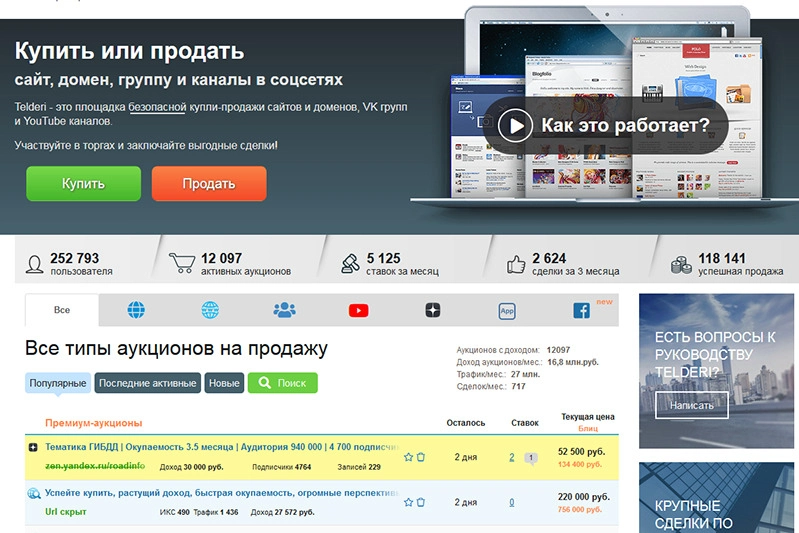Click the orange Продать button
The height and width of the screenshot is (533, 799).
[209, 183]
